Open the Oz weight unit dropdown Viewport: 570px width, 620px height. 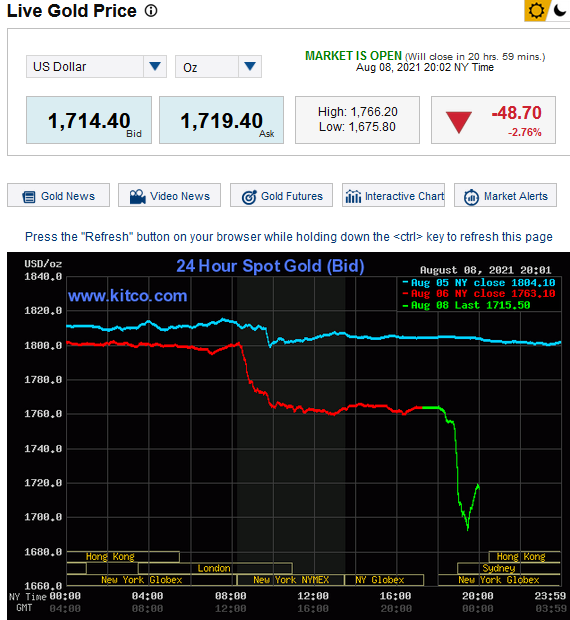218,66
